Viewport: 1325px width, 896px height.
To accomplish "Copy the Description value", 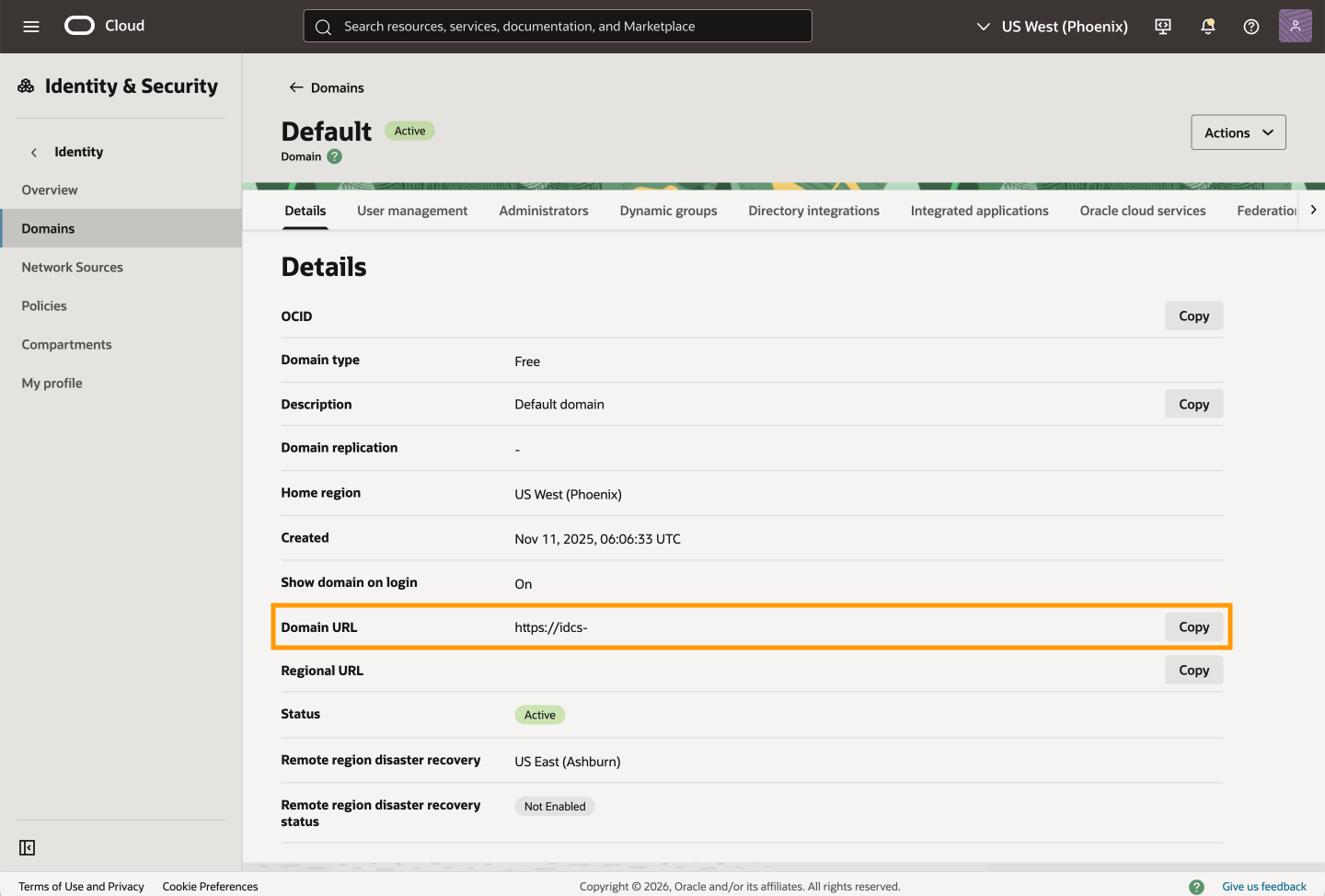I will (x=1194, y=404).
